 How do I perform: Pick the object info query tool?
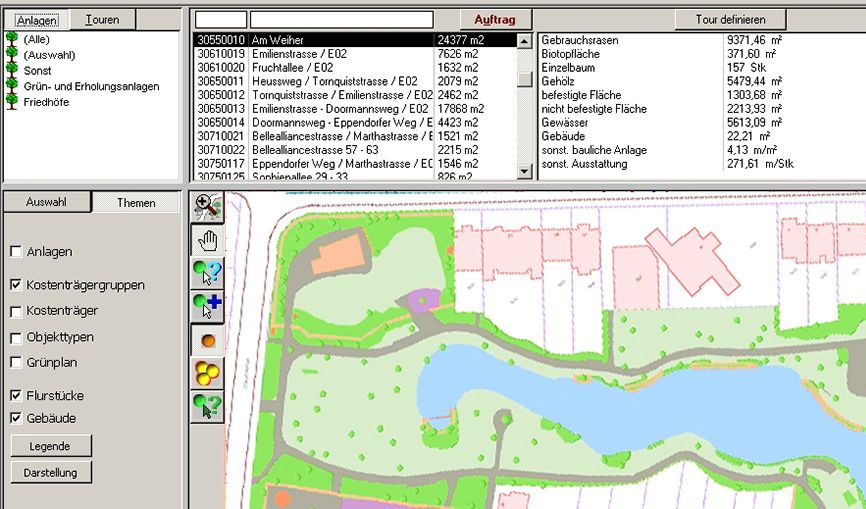click(x=207, y=273)
